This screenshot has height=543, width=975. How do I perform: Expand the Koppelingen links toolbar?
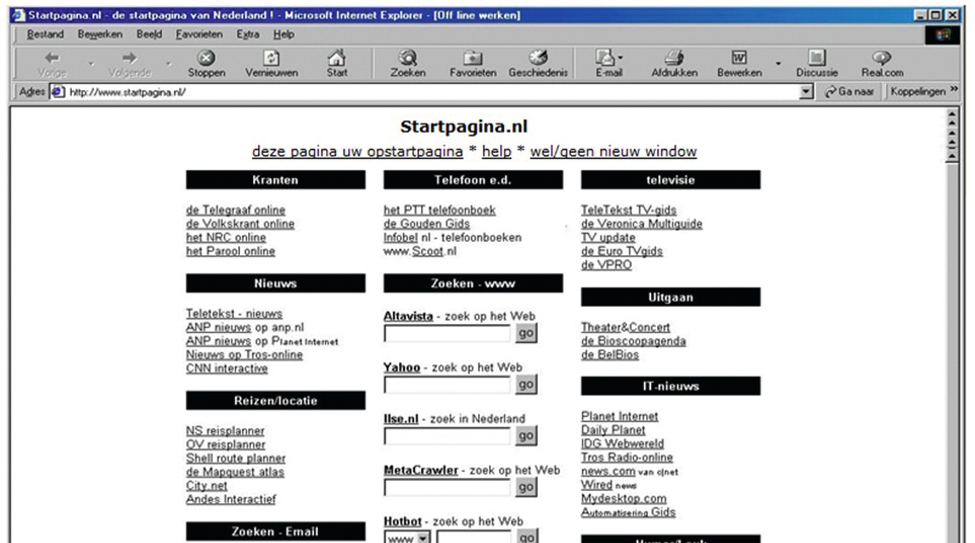pos(931,92)
